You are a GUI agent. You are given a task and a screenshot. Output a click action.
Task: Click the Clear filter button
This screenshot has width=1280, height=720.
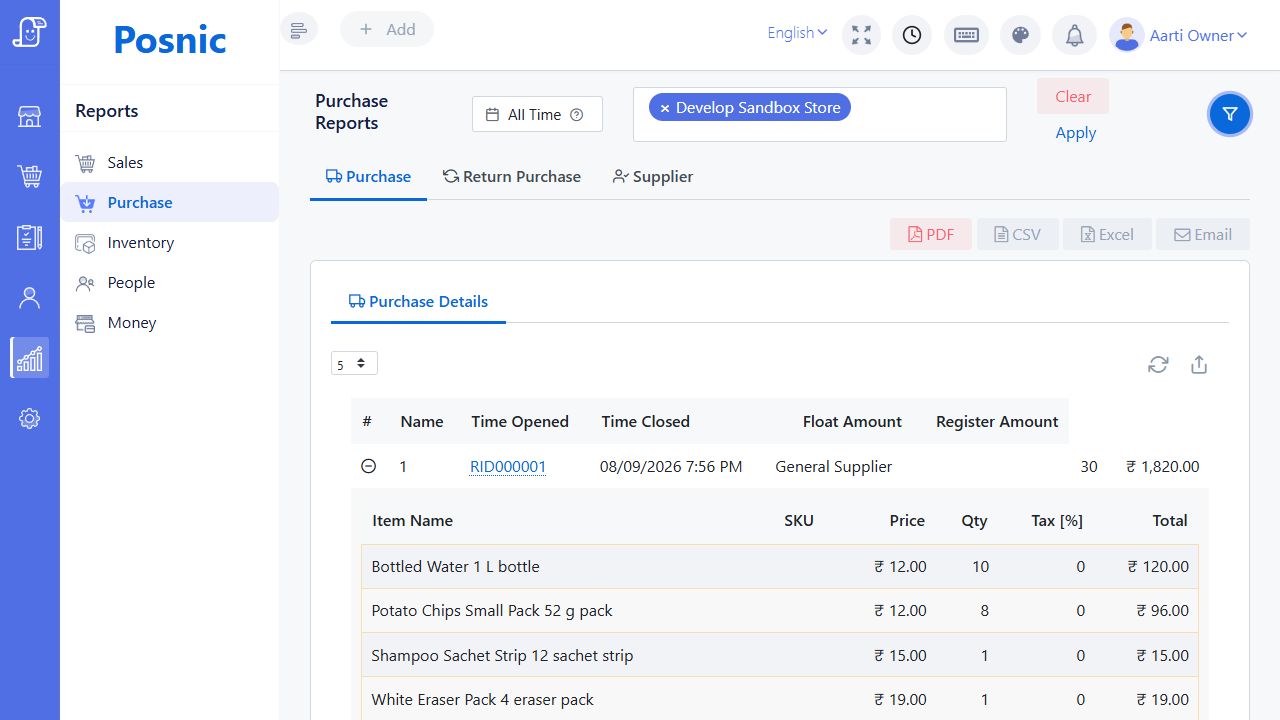click(x=1073, y=96)
